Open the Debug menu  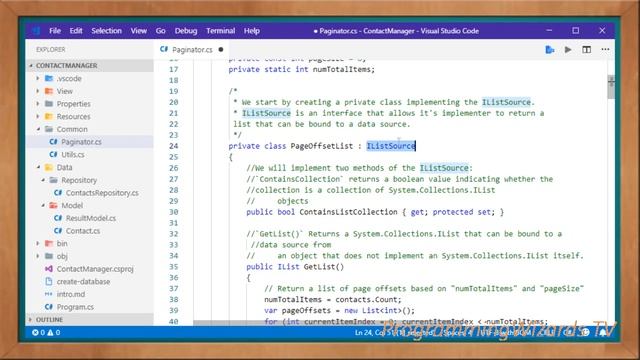tap(186, 31)
